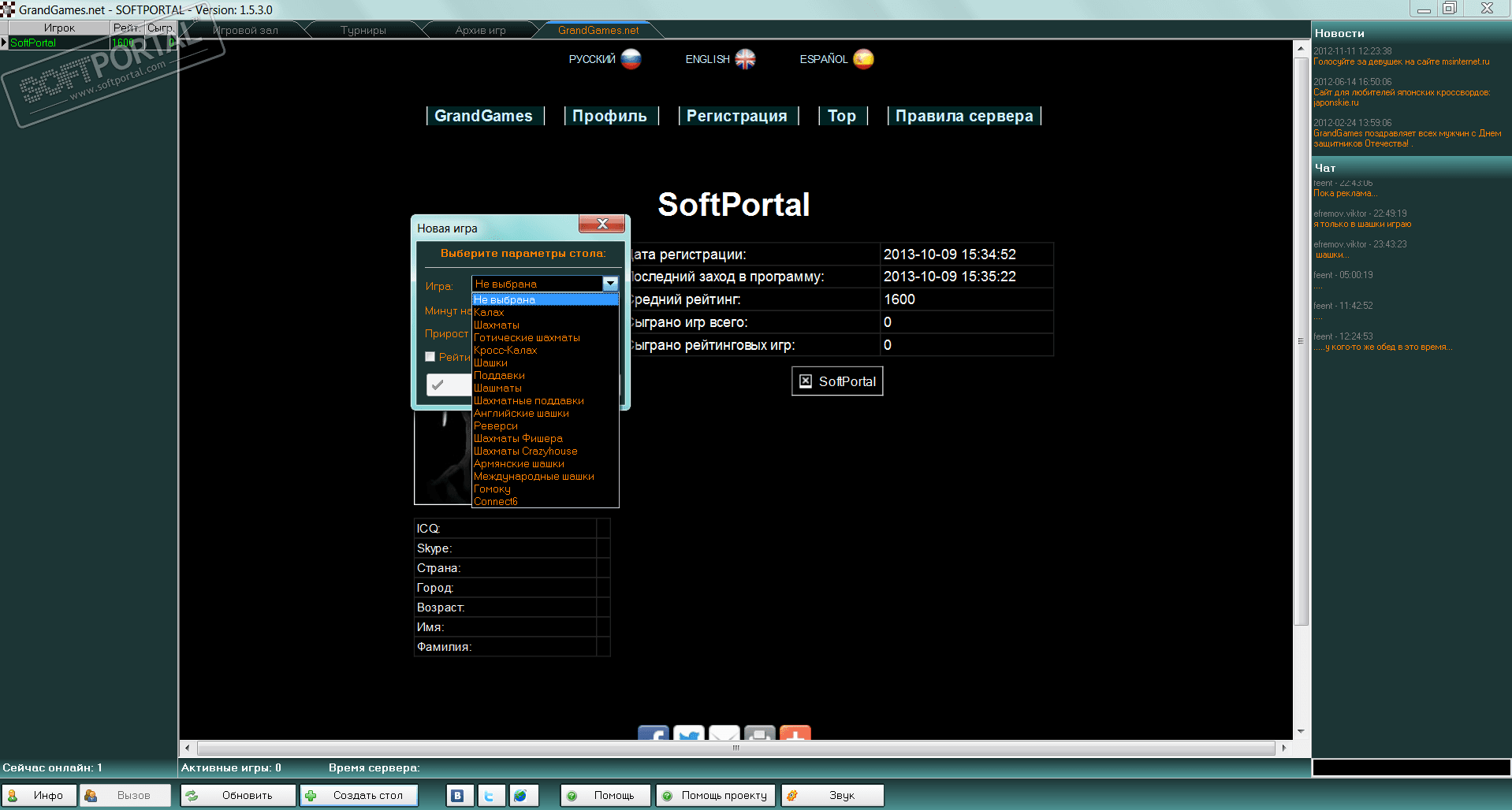Switch to the Турниры tab
Image resolution: width=1512 pixels, height=810 pixels.
coord(363,30)
